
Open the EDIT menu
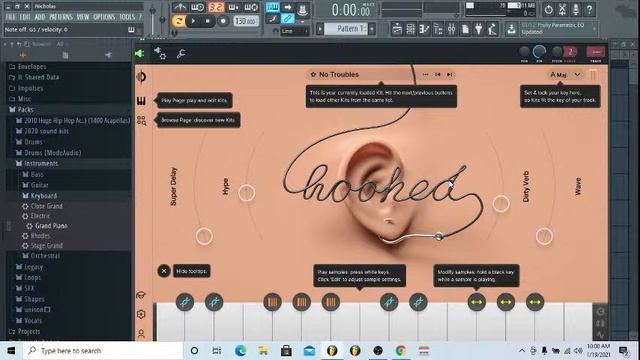pyautogui.click(x=25, y=17)
